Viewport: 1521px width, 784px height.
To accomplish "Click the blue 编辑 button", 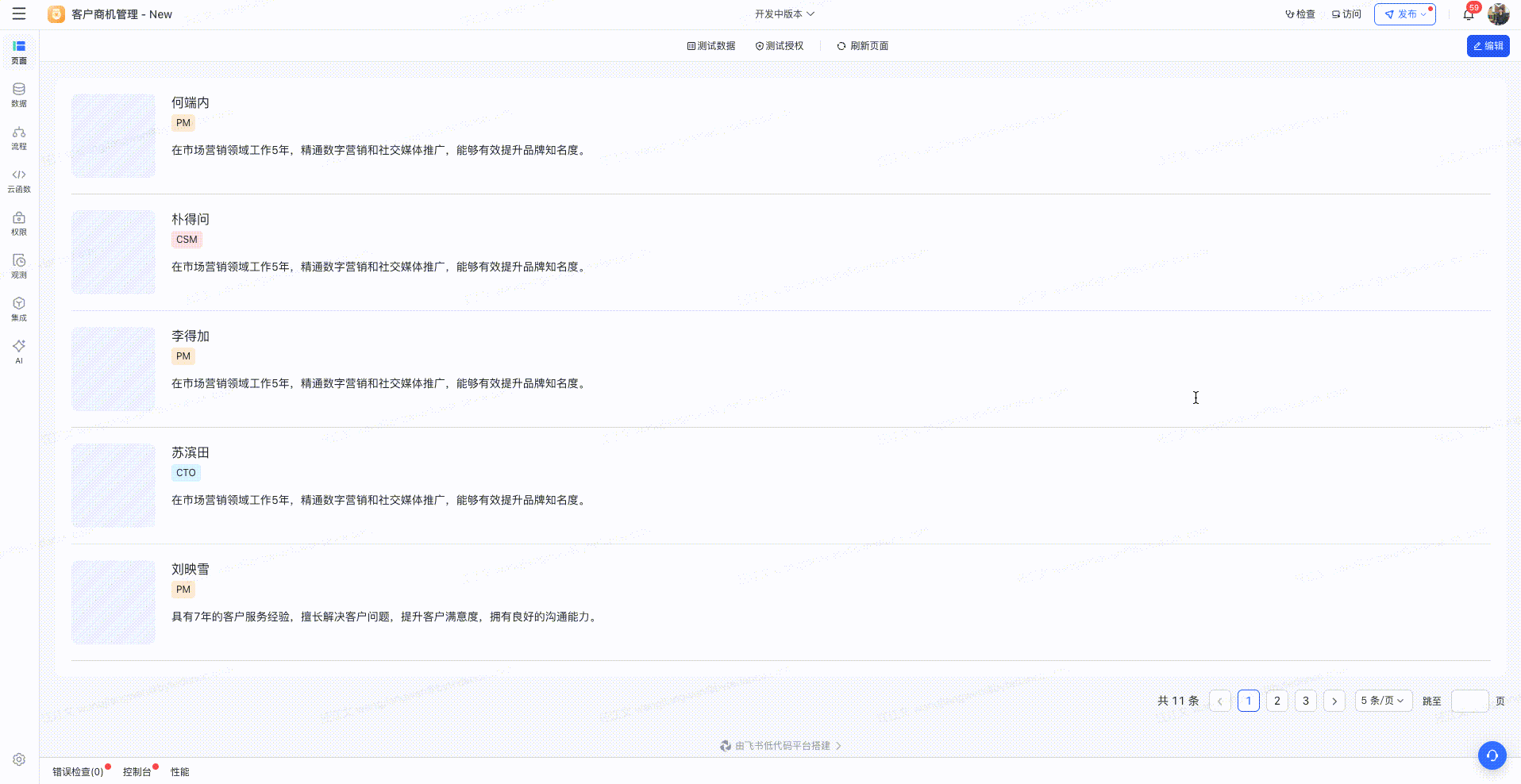I will click(x=1488, y=46).
